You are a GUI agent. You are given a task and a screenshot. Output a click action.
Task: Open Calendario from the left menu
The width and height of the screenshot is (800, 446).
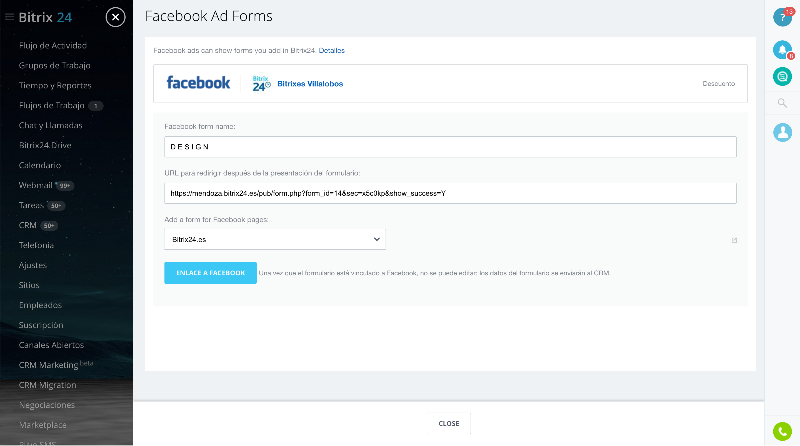tap(40, 165)
